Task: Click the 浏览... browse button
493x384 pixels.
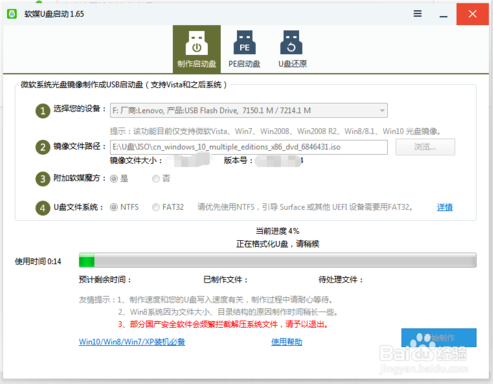Action: pos(425,147)
